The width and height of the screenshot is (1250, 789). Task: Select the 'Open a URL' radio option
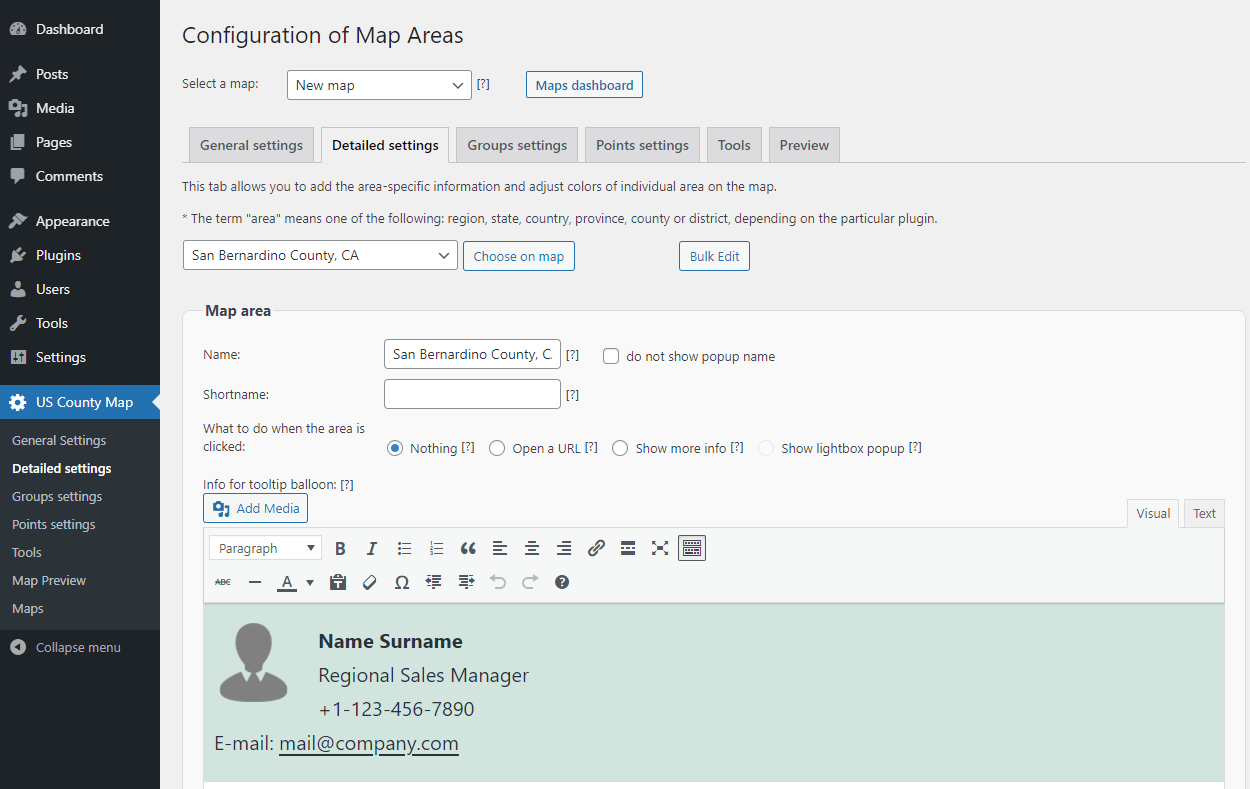[x=497, y=448]
